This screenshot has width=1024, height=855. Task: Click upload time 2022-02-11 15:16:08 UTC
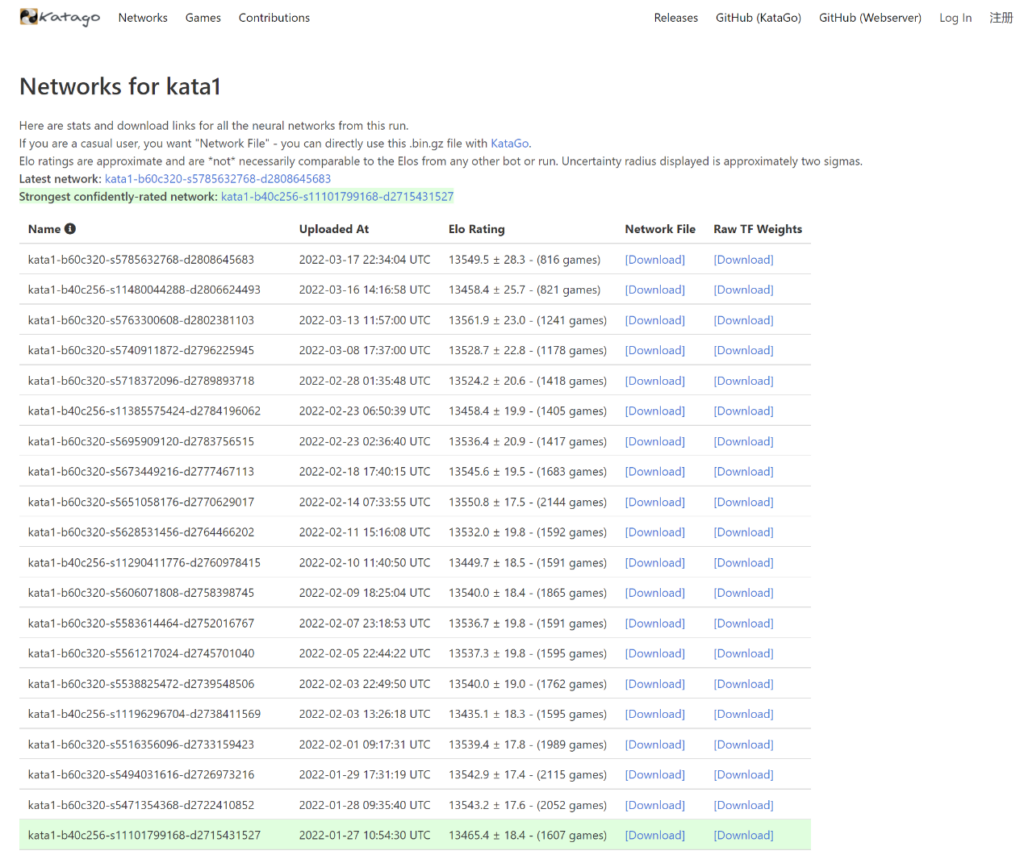point(364,532)
